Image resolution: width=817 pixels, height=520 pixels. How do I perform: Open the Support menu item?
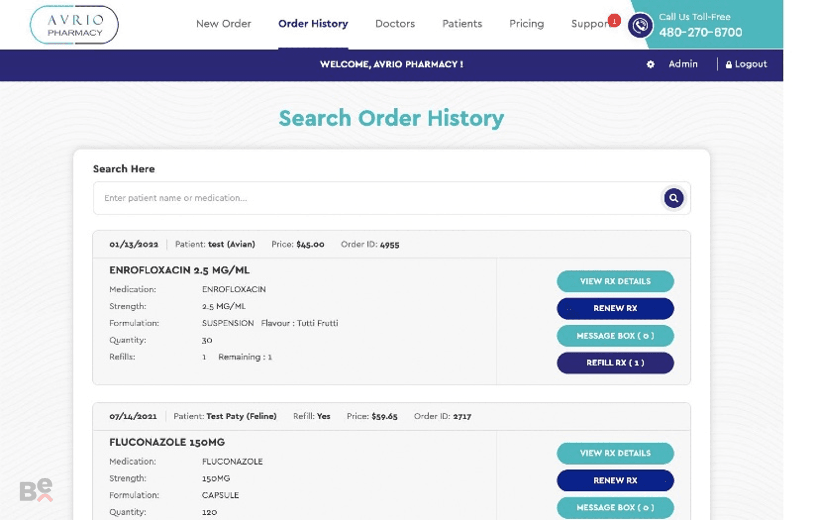[x=590, y=24]
